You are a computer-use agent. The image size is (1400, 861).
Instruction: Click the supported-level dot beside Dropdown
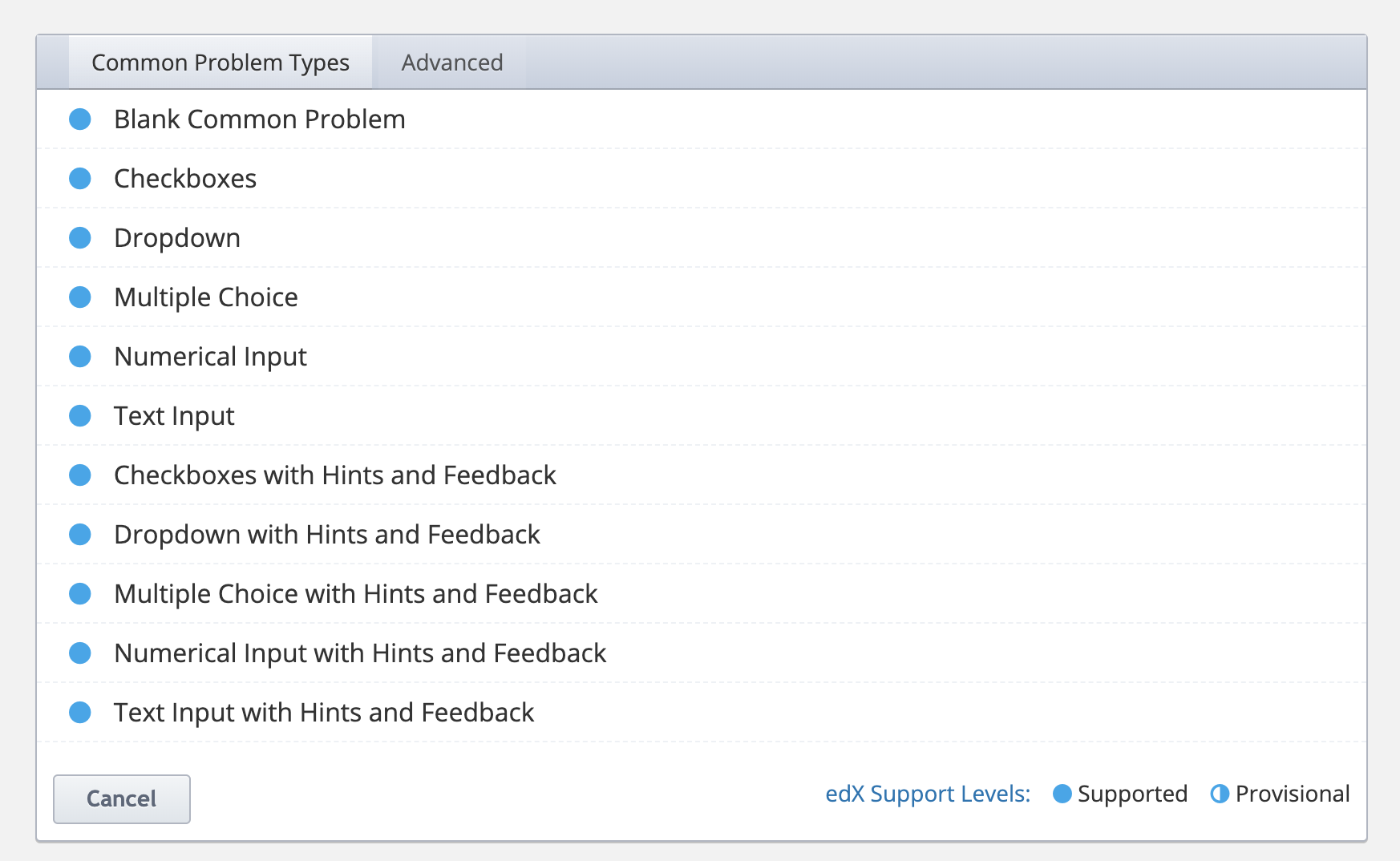coord(80,238)
